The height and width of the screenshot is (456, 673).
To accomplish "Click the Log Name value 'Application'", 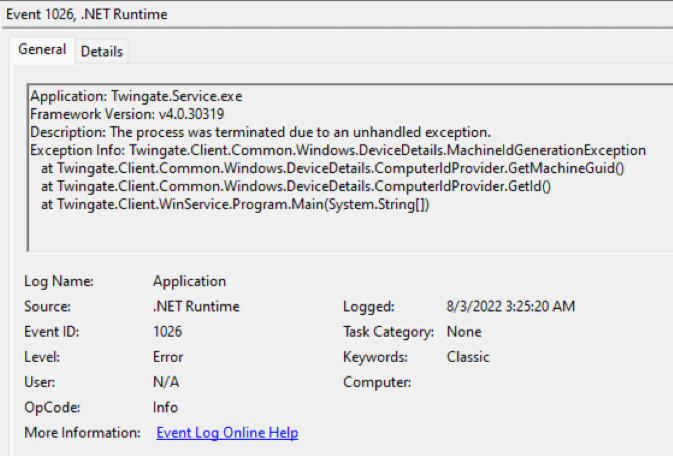I will click(x=189, y=281).
